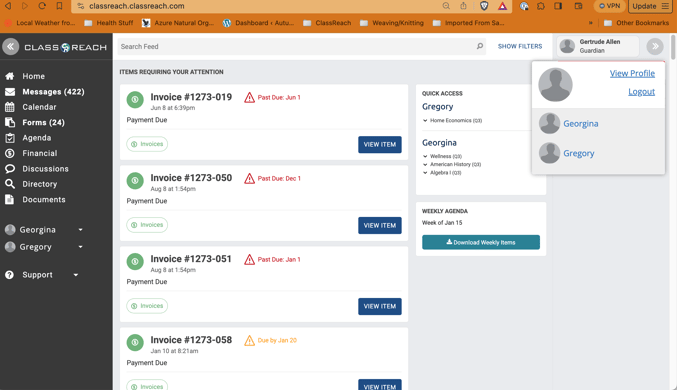Screen dimensions: 677x390
Task: Select Georgina in the profile dropdown
Action: coord(581,124)
